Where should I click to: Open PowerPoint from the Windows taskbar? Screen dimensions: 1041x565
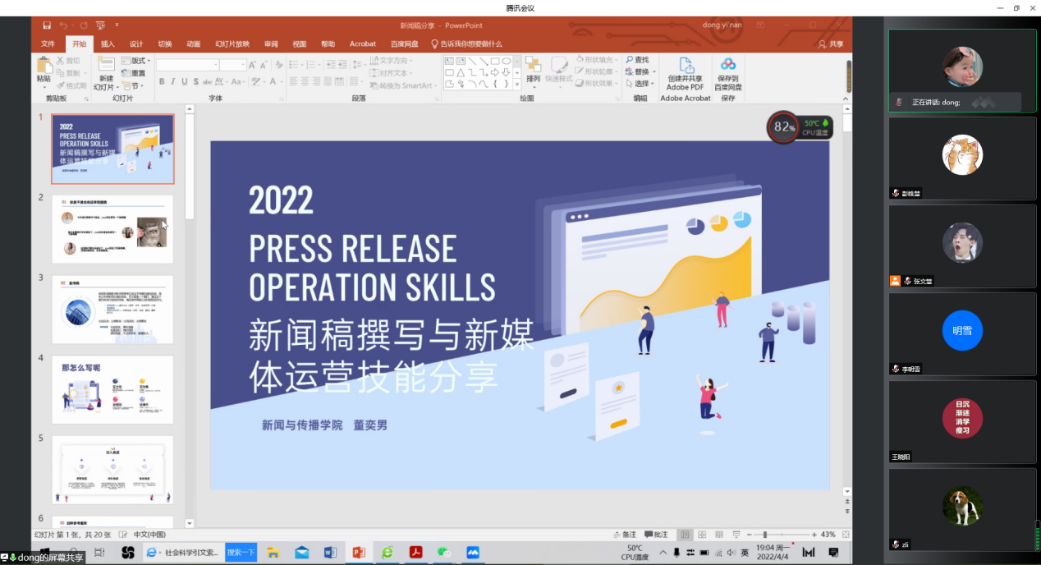(x=358, y=552)
